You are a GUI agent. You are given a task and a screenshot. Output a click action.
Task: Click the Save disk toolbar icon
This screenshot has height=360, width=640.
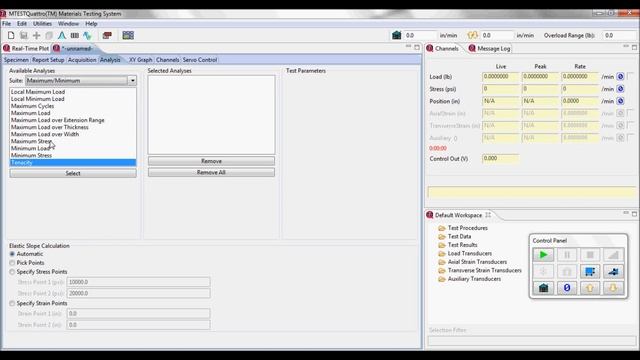tap(24, 36)
